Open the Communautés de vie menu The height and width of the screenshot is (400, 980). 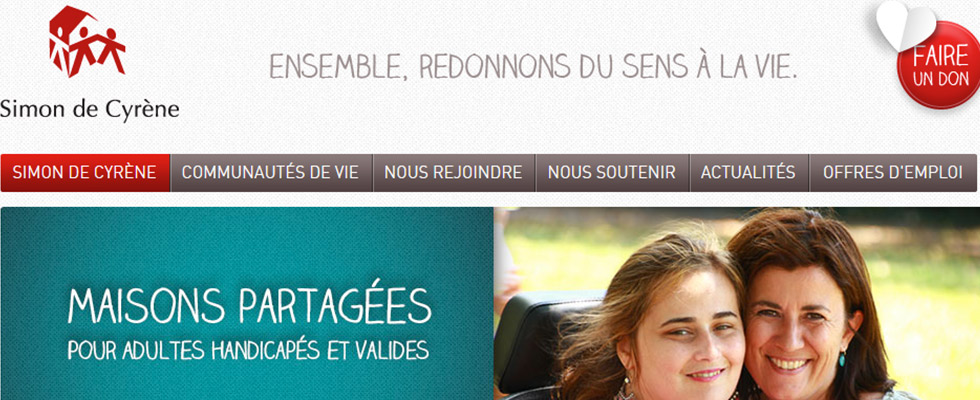(x=271, y=172)
